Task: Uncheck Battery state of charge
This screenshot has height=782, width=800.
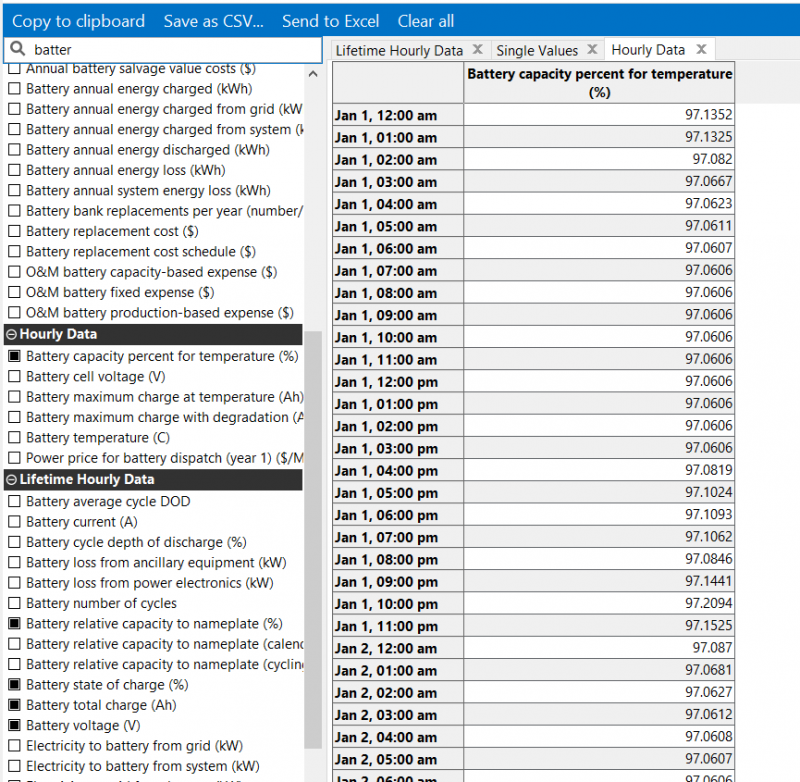Action: coord(14,685)
